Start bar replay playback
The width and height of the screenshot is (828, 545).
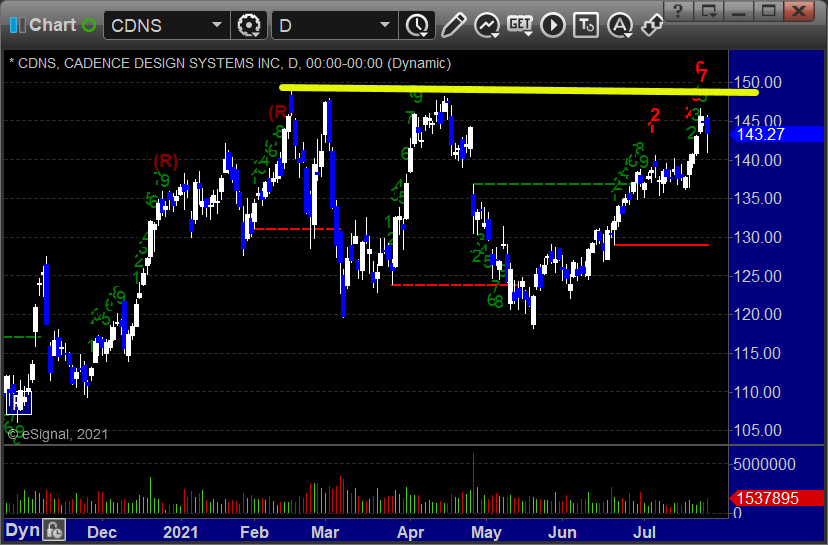pos(553,25)
